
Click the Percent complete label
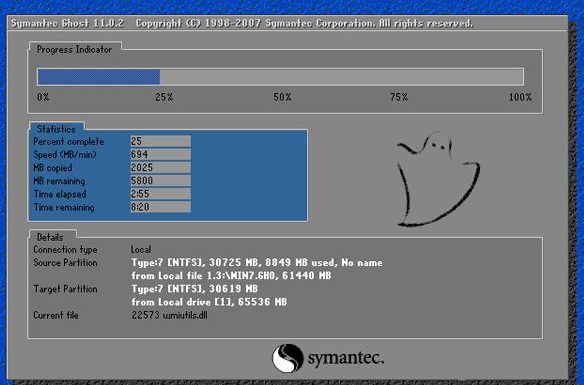coord(69,141)
